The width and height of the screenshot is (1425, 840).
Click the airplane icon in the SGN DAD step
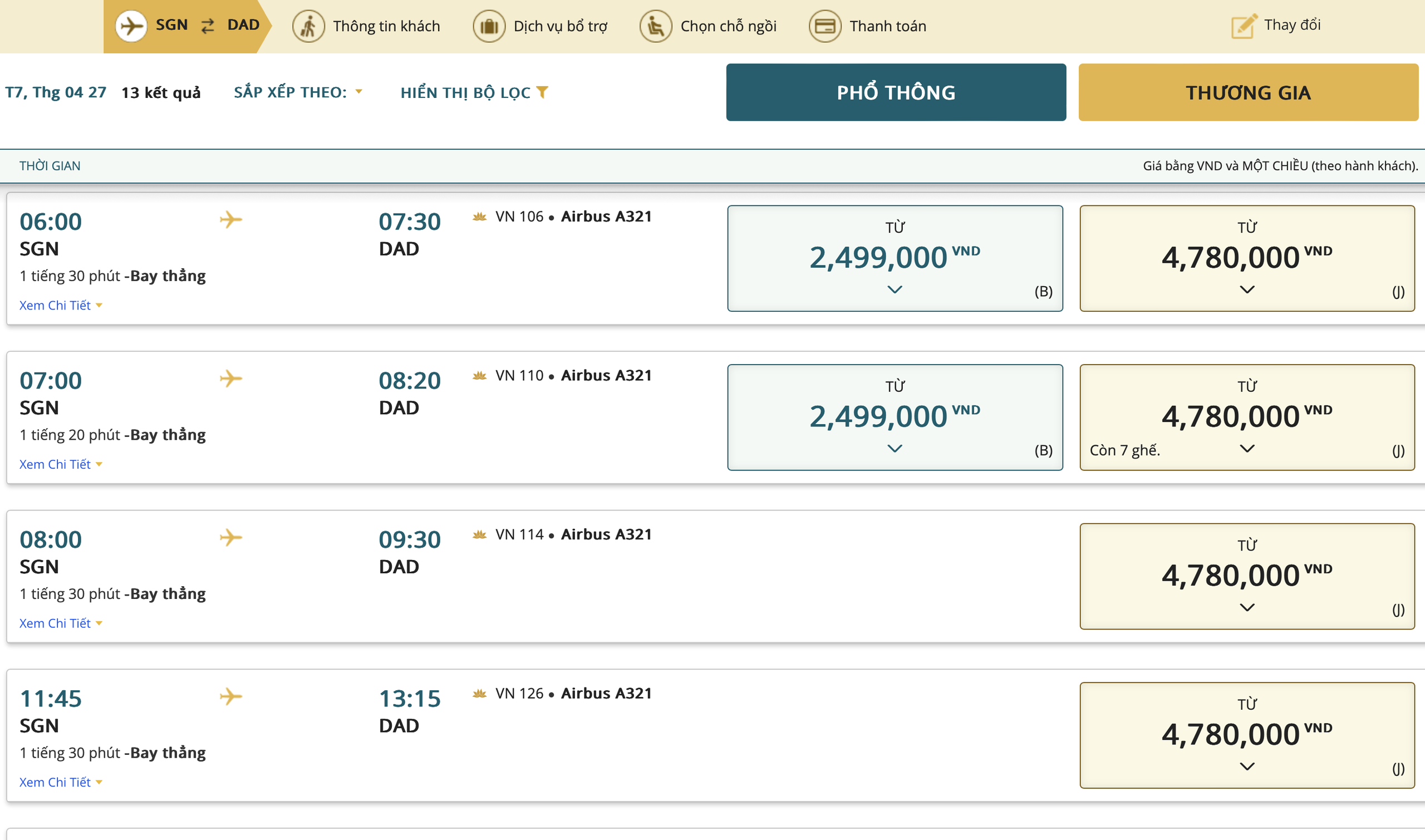coord(131,26)
